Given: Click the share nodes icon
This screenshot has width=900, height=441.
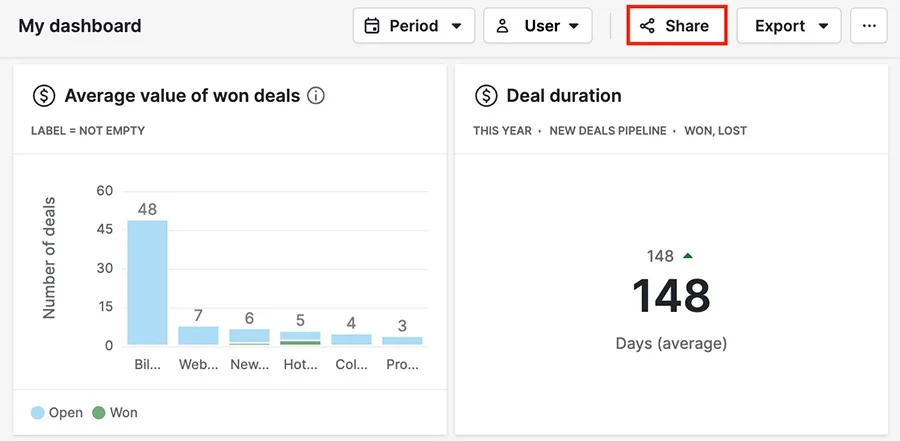Looking at the screenshot, I should [647, 26].
